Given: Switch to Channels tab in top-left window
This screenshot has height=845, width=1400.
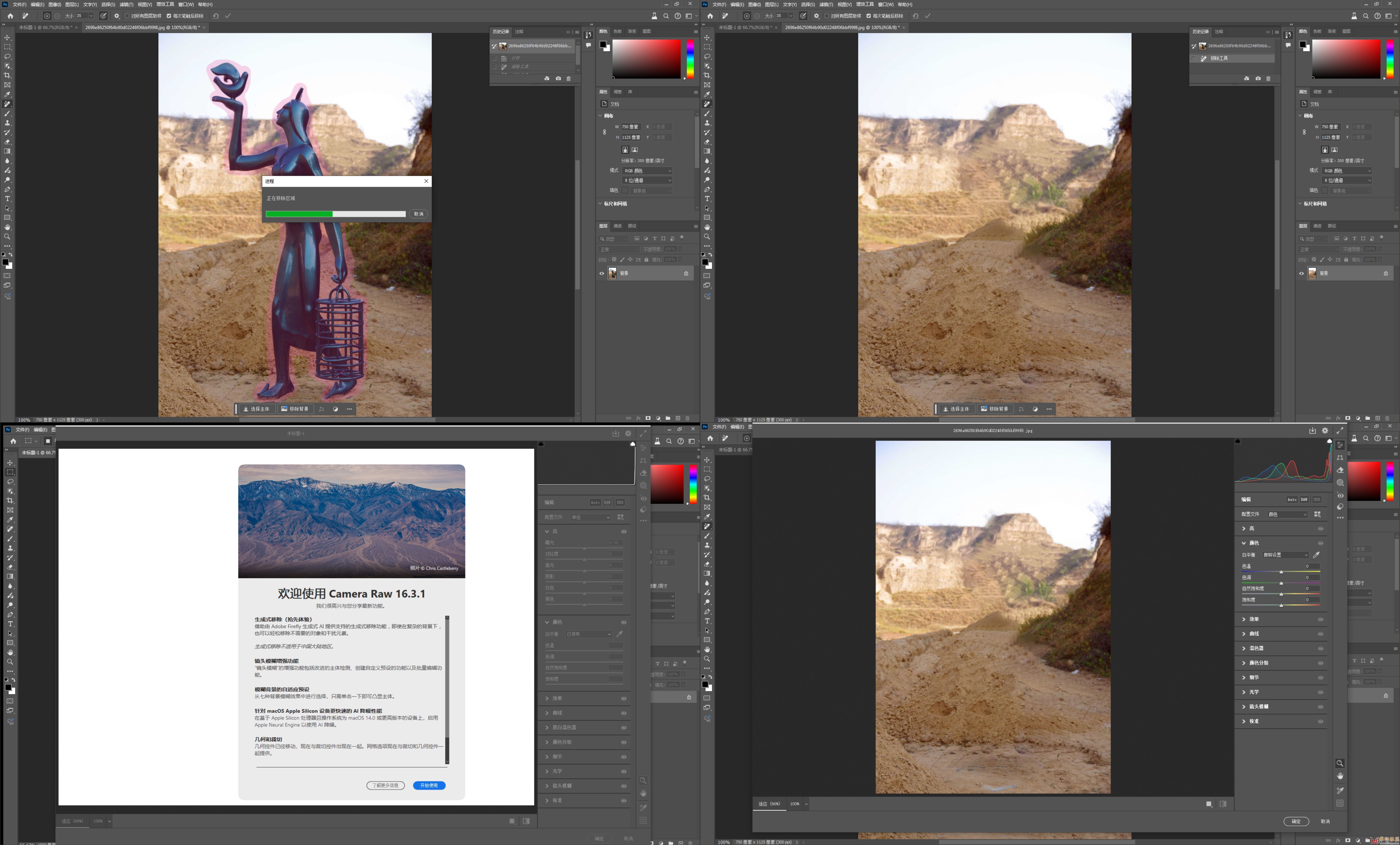Looking at the screenshot, I should [618, 226].
